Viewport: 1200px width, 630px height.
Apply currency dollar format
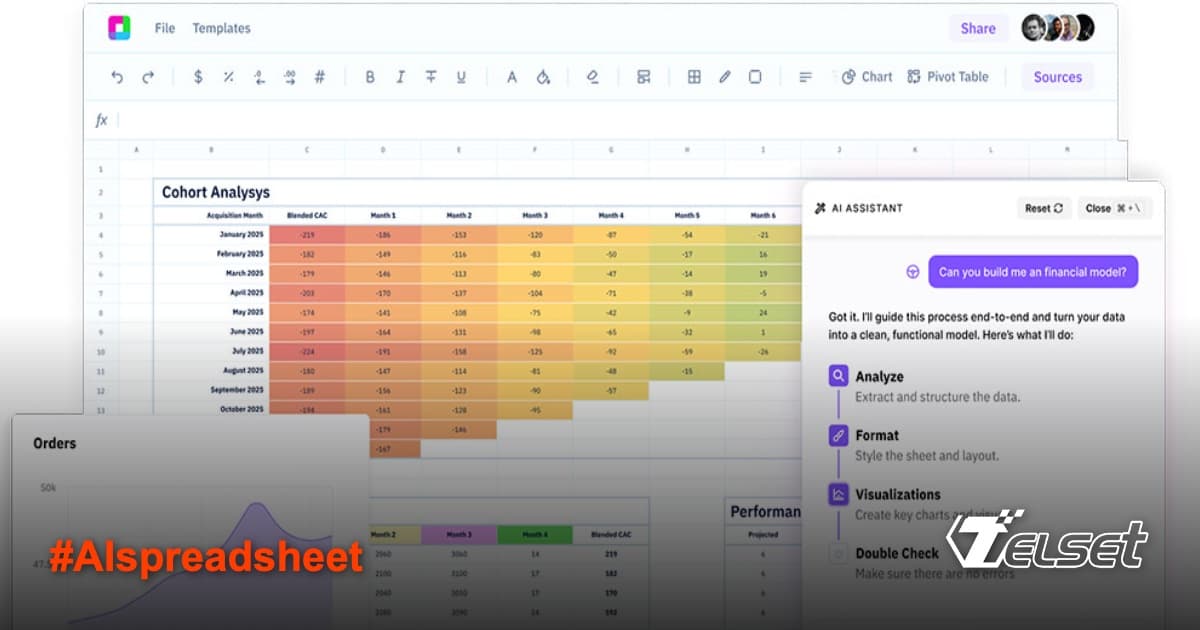198,77
